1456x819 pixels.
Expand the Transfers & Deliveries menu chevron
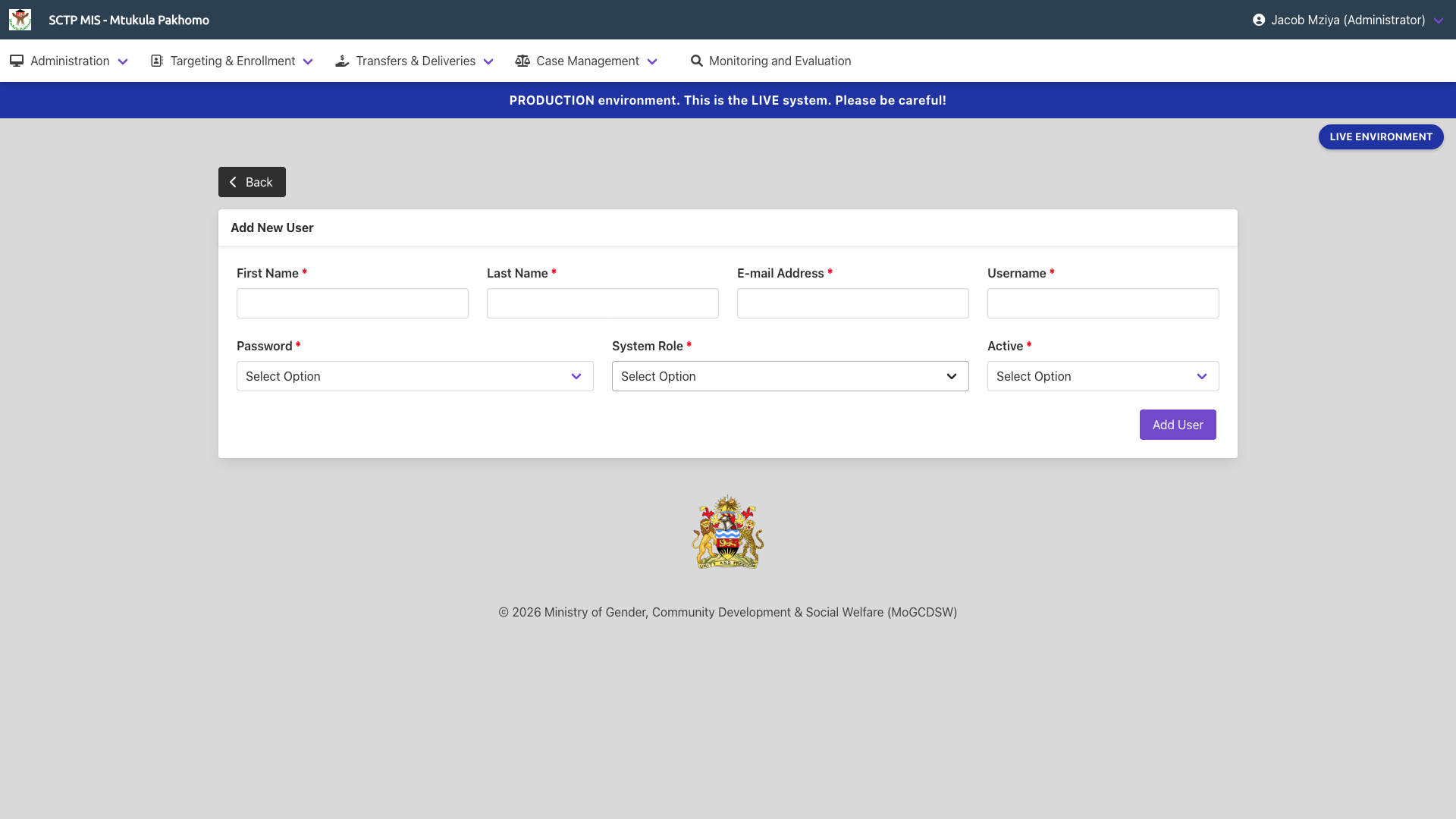click(488, 61)
